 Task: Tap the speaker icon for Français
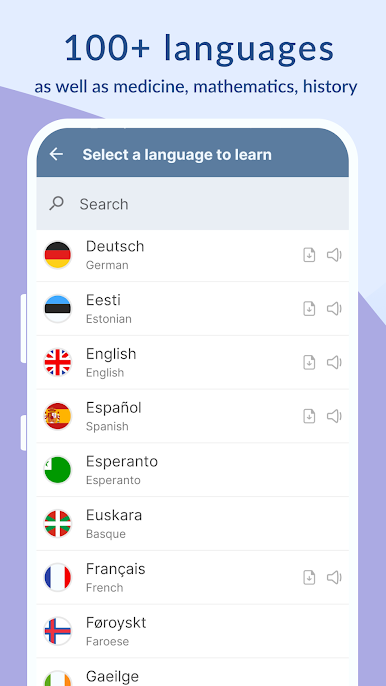pyautogui.click(x=334, y=578)
